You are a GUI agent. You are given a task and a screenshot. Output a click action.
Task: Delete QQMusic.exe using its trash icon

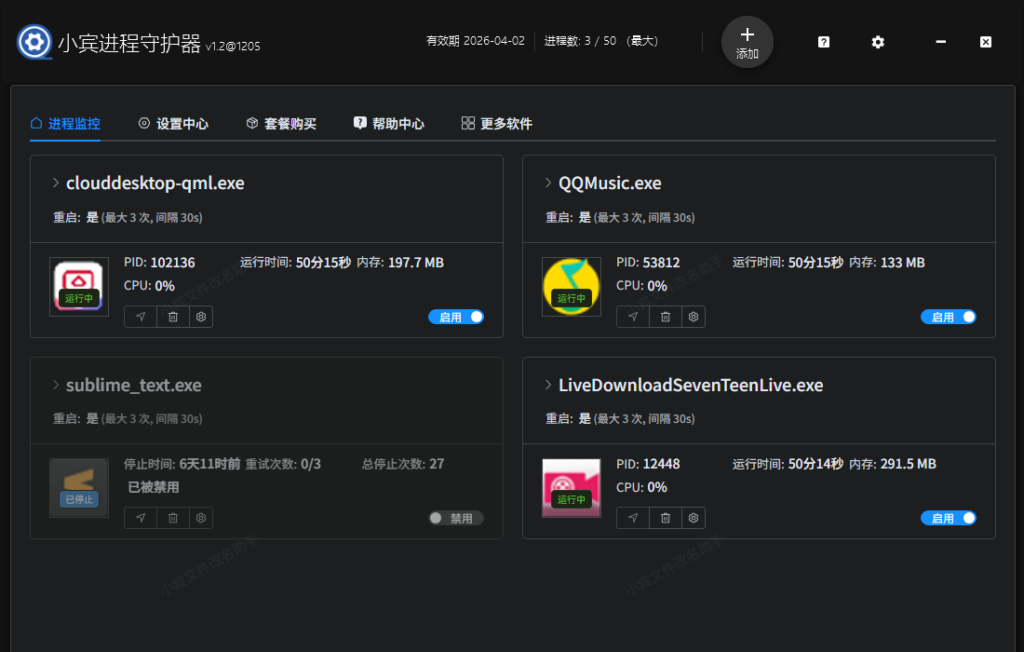coord(664,316)
